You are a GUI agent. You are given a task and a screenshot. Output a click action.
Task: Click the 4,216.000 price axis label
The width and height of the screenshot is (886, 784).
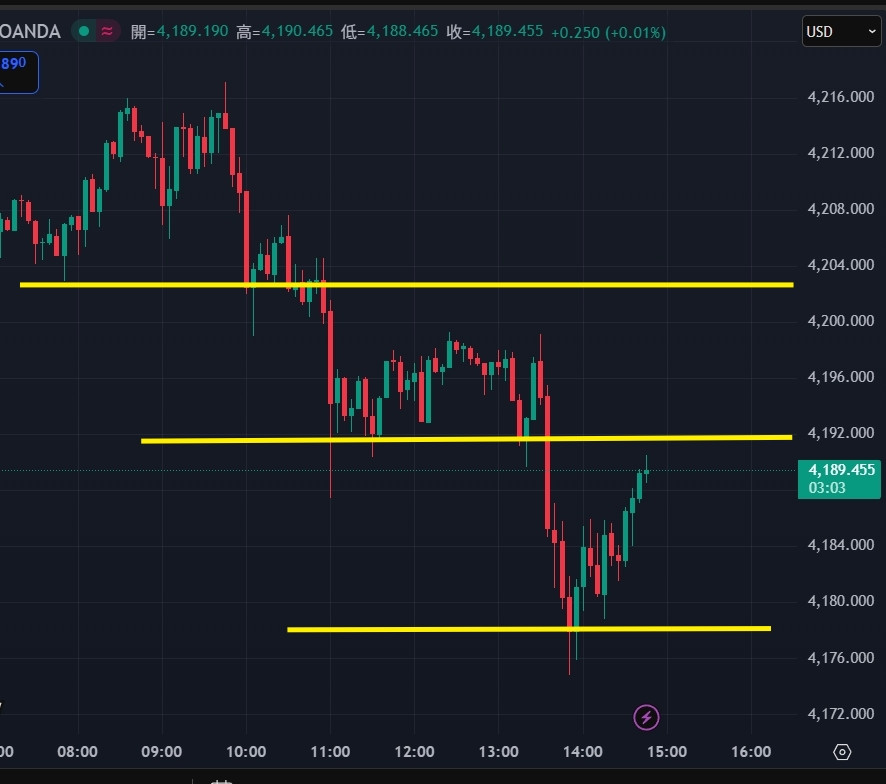(x=840, y=97)
